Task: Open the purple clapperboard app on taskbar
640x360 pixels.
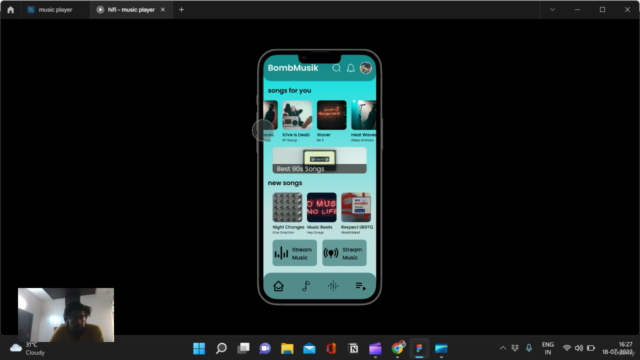Action: pos(375,348)
